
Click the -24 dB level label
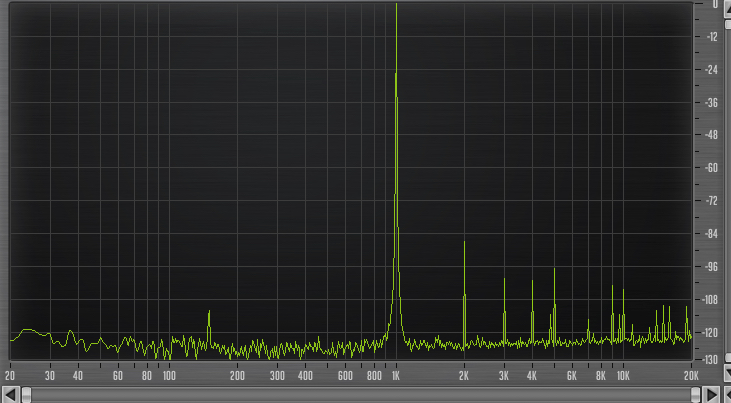coord(712,70)
